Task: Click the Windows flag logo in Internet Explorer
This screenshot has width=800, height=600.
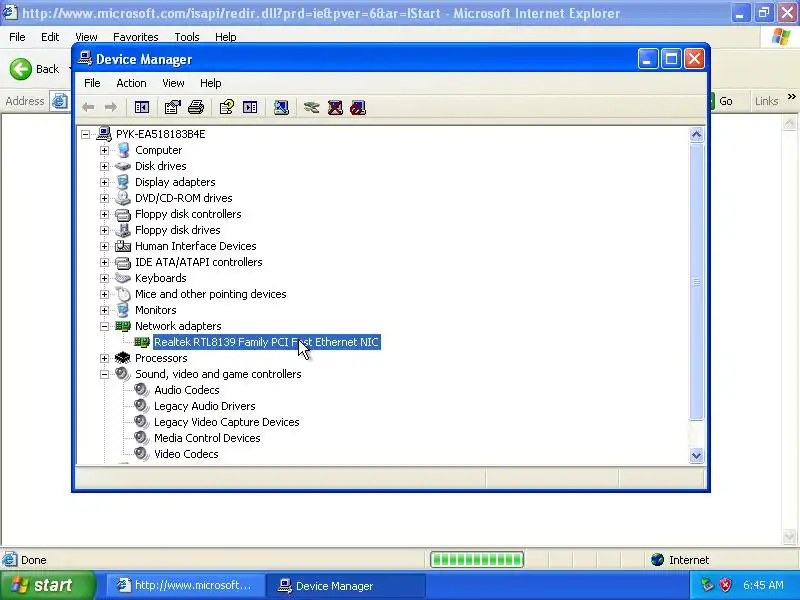Action: pos(781,37)
